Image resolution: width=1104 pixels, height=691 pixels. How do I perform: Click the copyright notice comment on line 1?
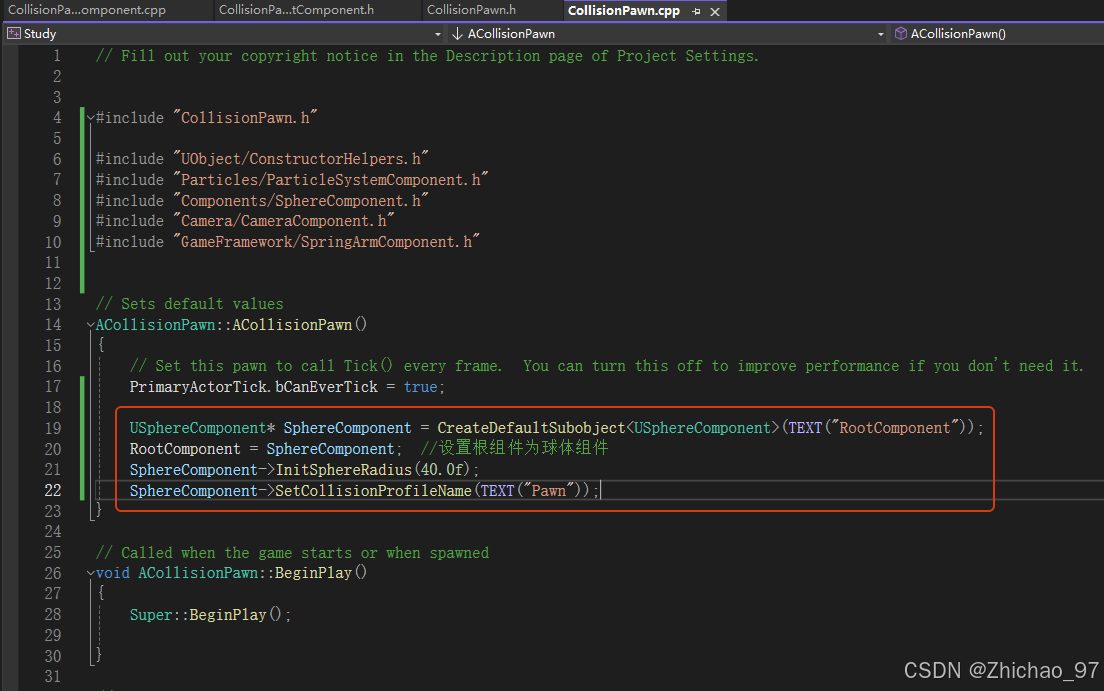click(427, 56)
